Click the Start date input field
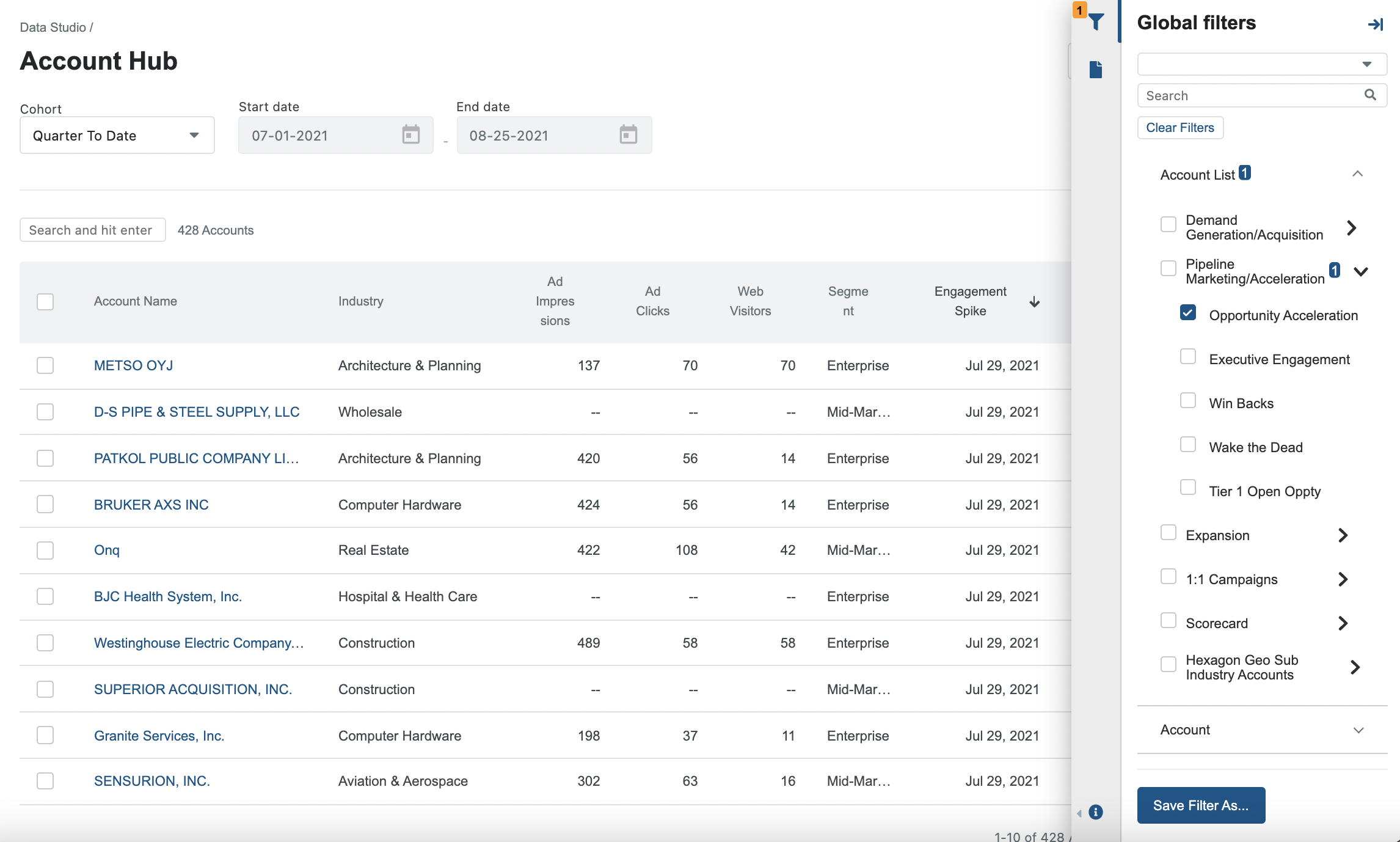This screenshot has width=1400, height=842. click(x=336, y=135)
